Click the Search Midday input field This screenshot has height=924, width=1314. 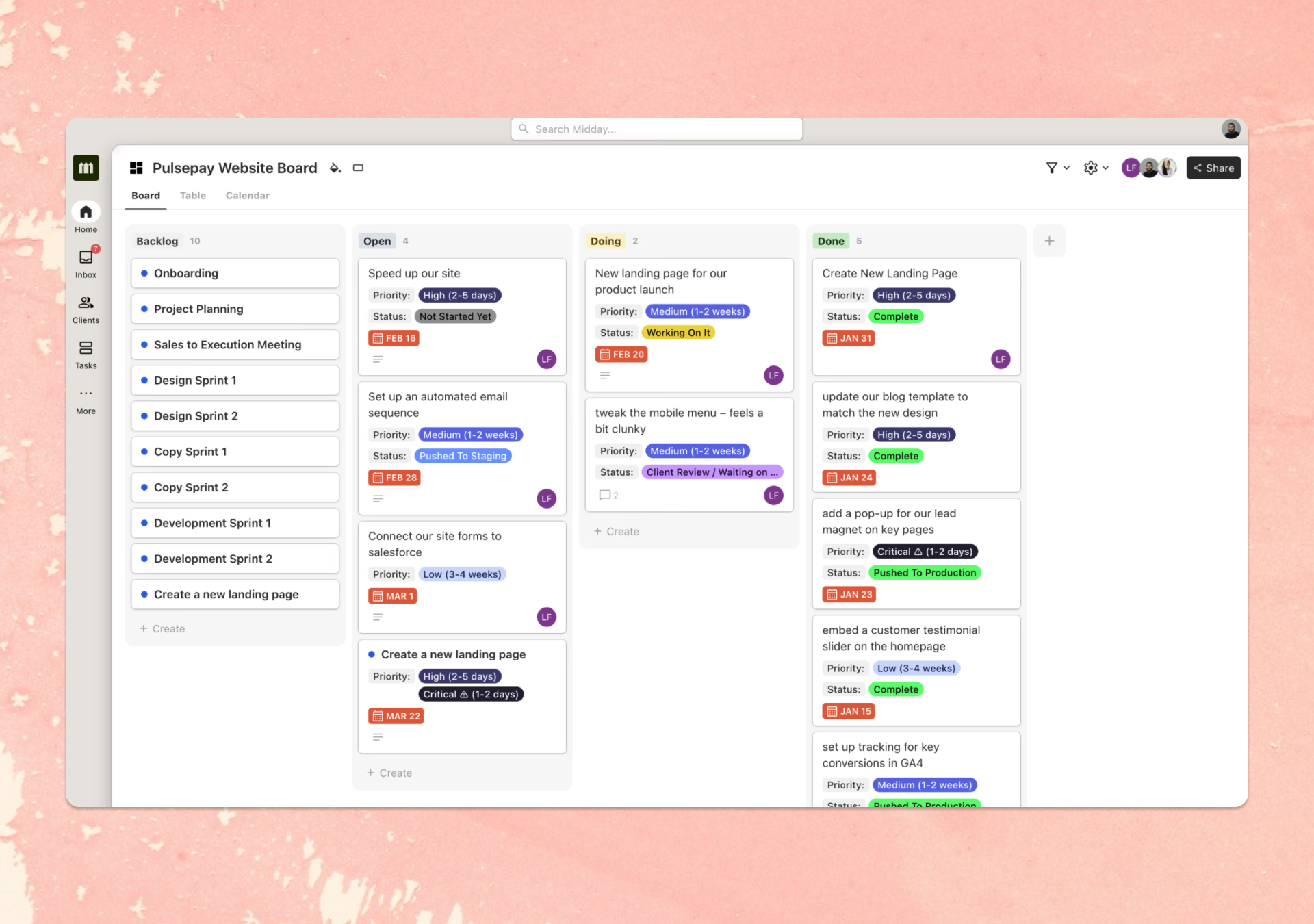point(657,129)
